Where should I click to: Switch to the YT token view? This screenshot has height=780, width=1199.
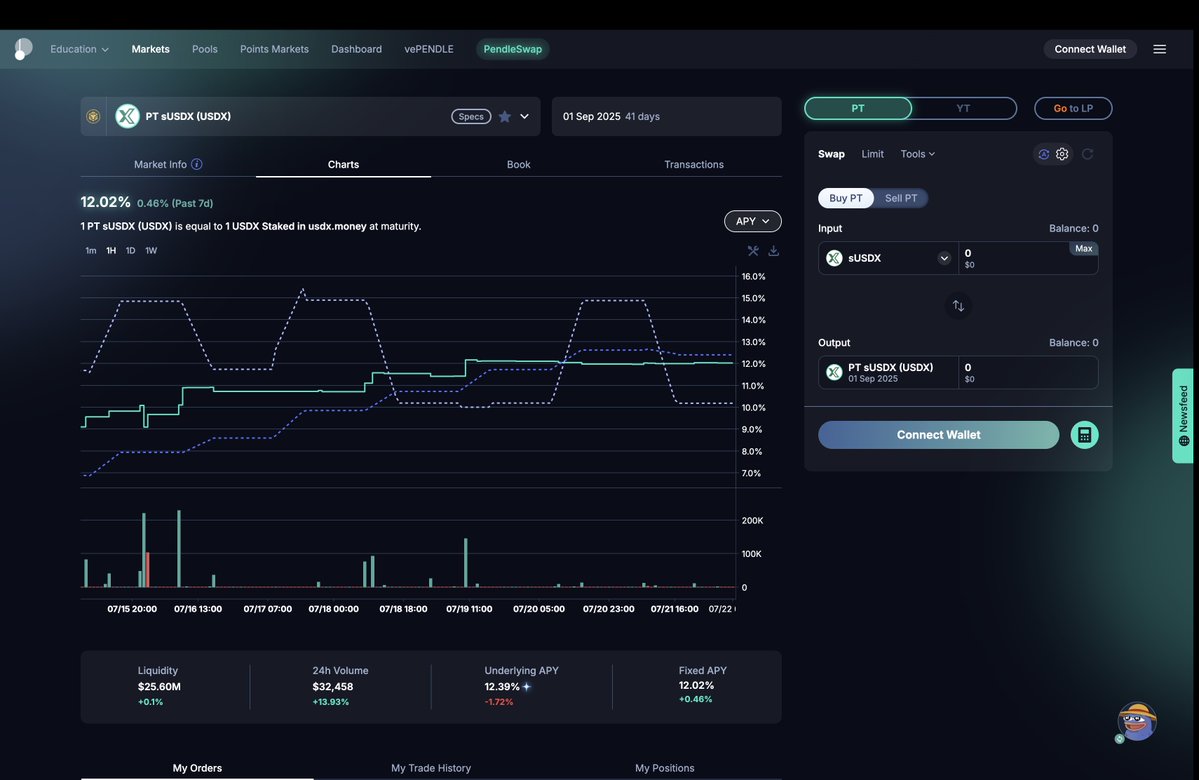(963, 109)
